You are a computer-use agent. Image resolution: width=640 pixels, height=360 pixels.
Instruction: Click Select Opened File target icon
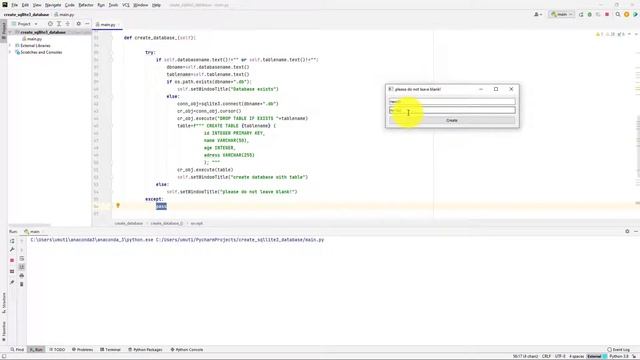[50, 24]
